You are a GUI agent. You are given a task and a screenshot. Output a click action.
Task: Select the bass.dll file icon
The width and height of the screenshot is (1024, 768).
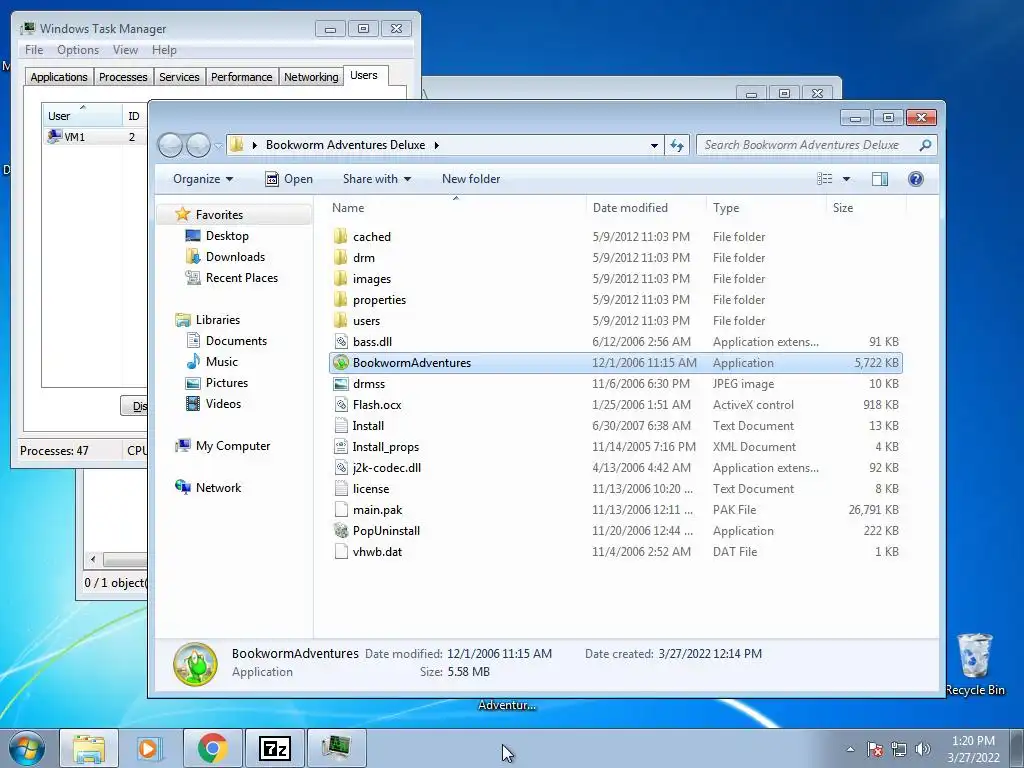(x=340, y=342)
